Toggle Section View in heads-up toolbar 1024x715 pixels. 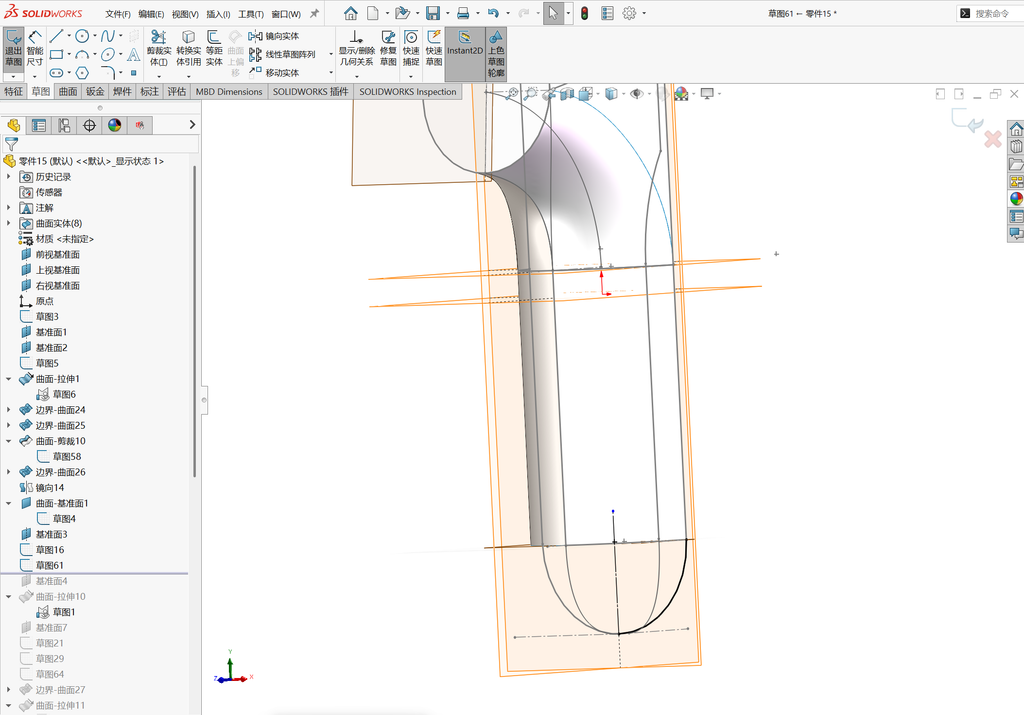(566, 94)
